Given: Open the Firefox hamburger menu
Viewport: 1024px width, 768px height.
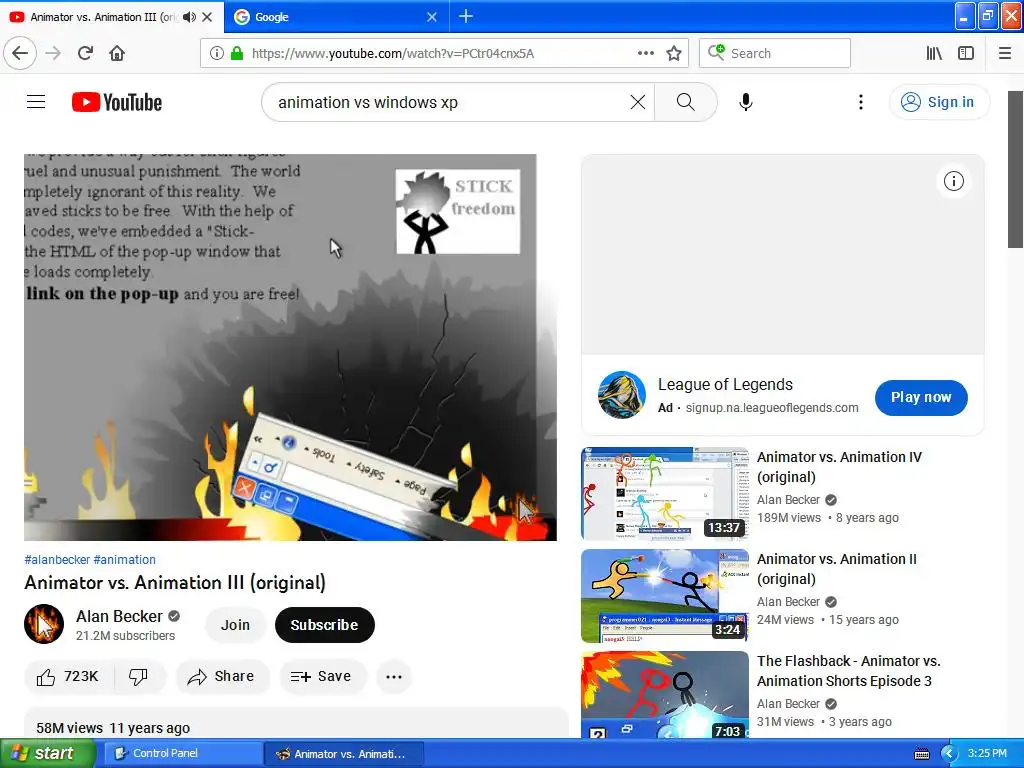Looking at the screenshot, I should click(x=1004, y=53).
